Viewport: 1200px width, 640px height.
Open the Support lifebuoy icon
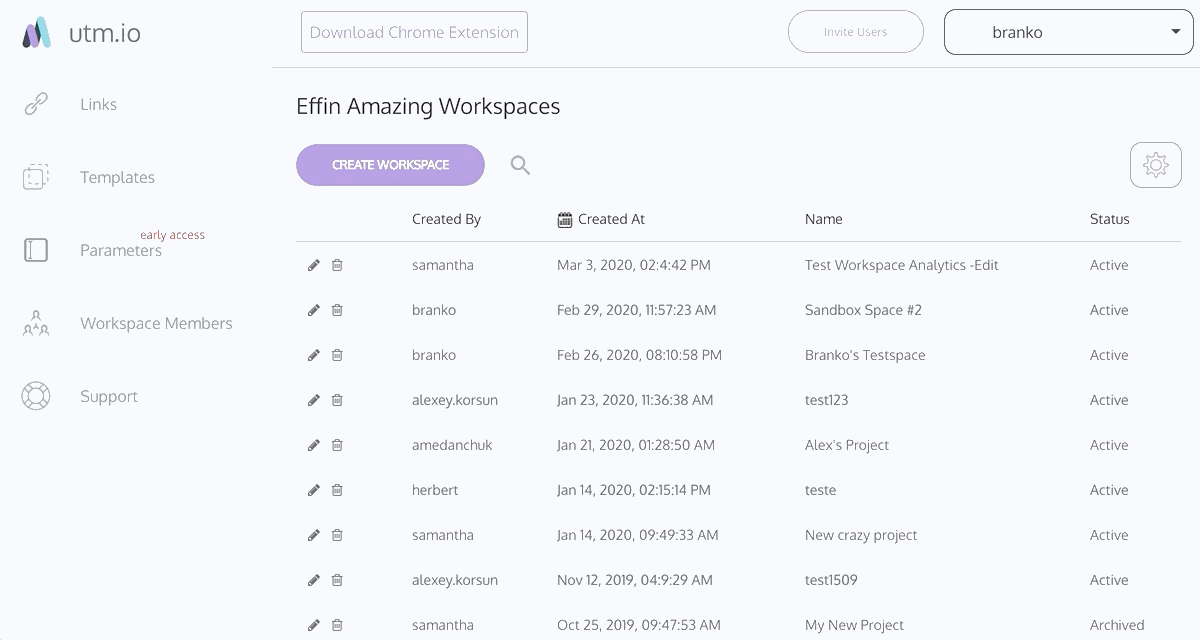[36, 396]
